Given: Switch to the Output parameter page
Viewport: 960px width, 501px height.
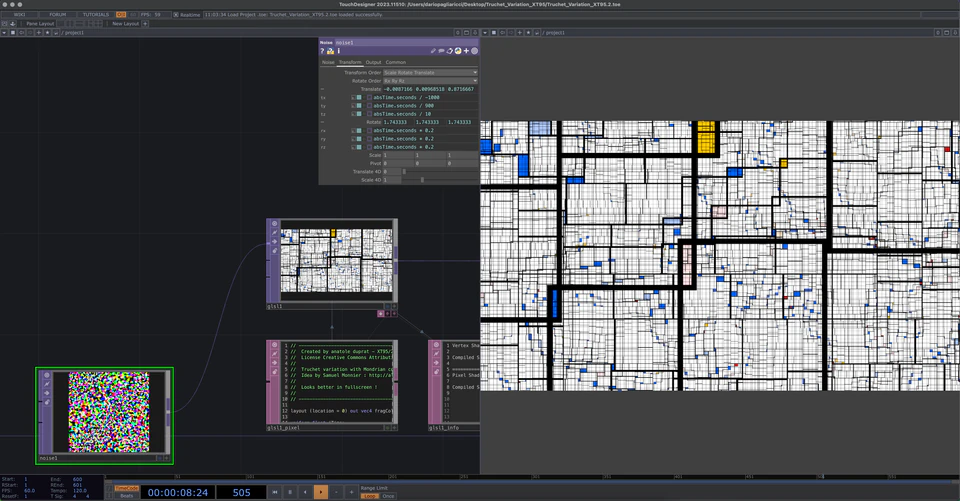Looking at the screenshot, I should (x=373, y=62).
